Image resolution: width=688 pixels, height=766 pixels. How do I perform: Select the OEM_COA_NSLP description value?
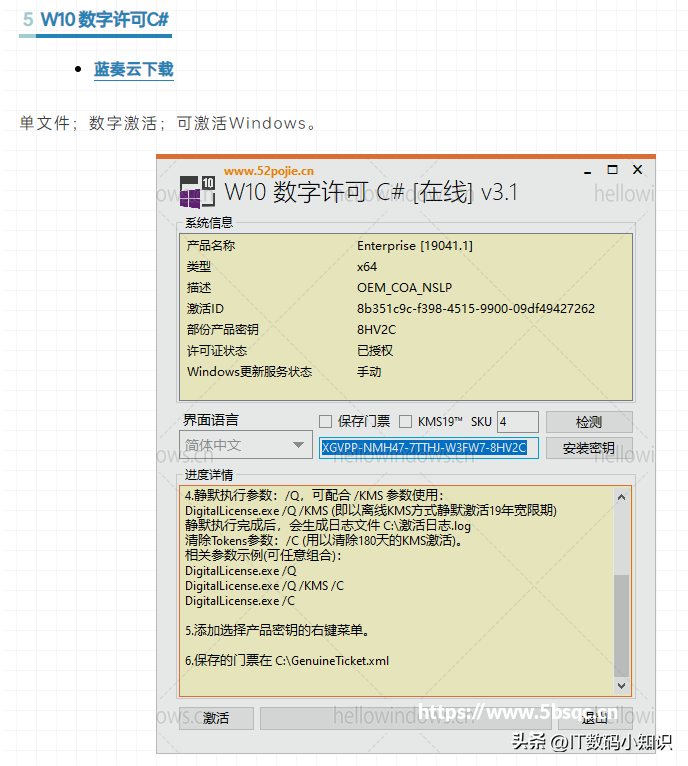(405, 288)
